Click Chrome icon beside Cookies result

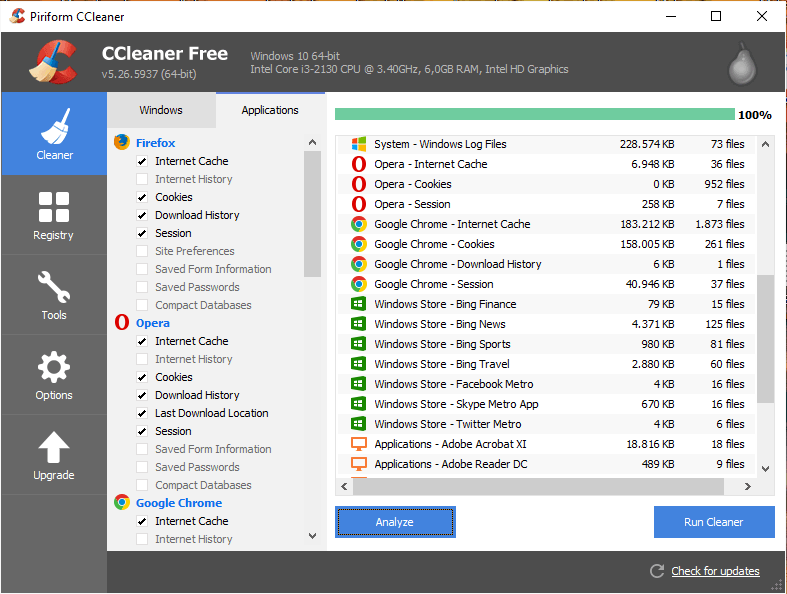click(x=358, y=244)
